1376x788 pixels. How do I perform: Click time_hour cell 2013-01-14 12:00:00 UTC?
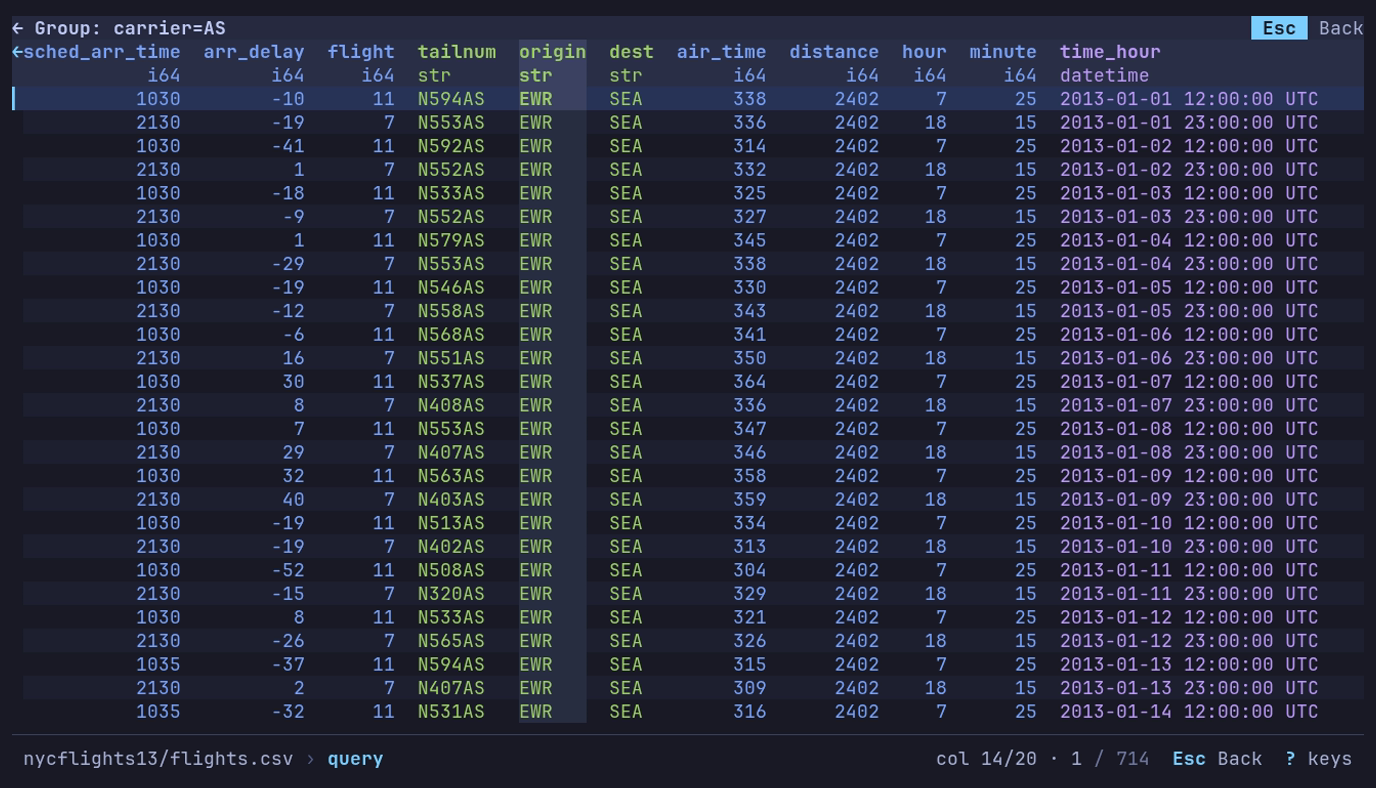click(x=1189, y=711)
